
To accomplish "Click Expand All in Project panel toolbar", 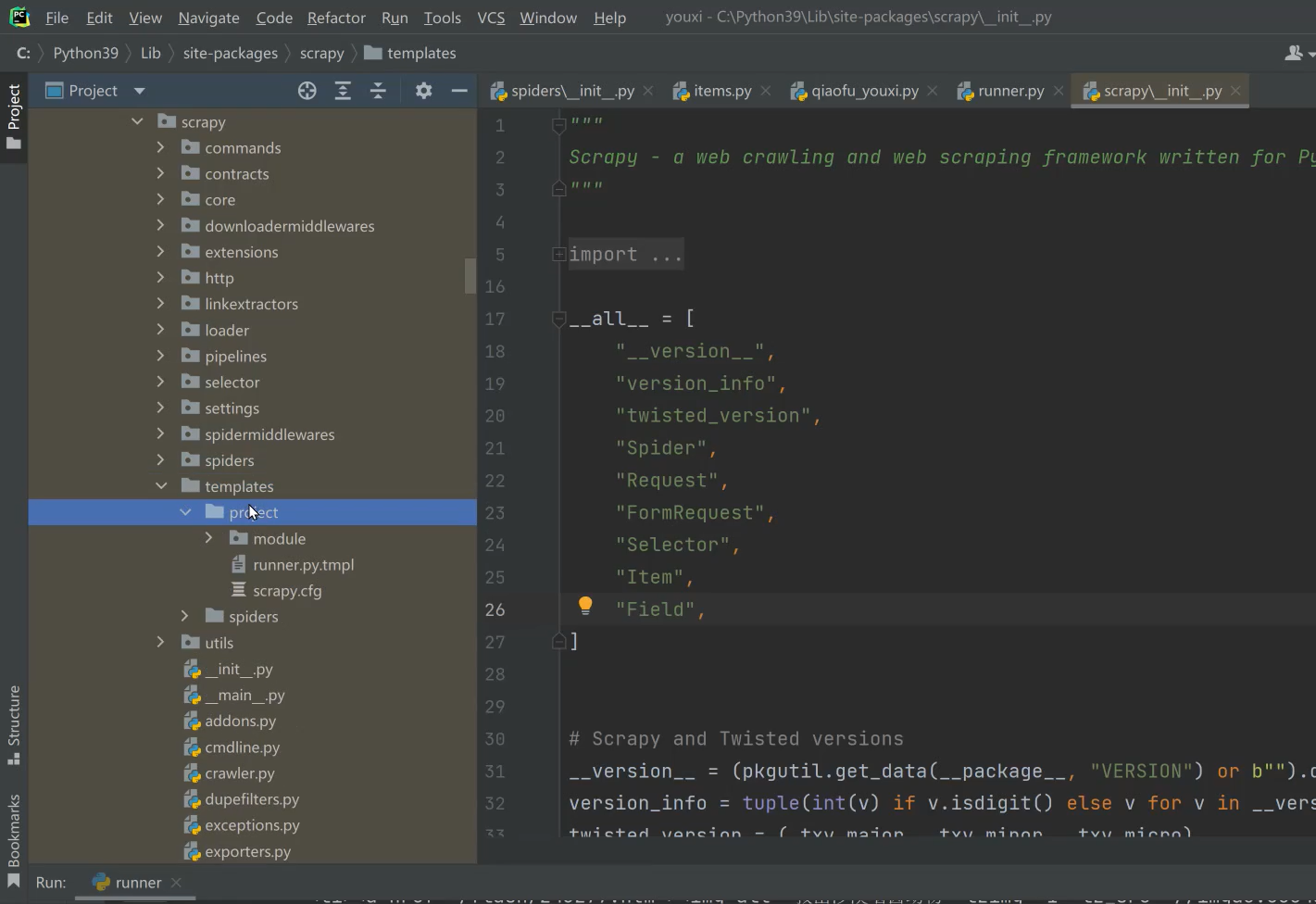I will point(343,91).
